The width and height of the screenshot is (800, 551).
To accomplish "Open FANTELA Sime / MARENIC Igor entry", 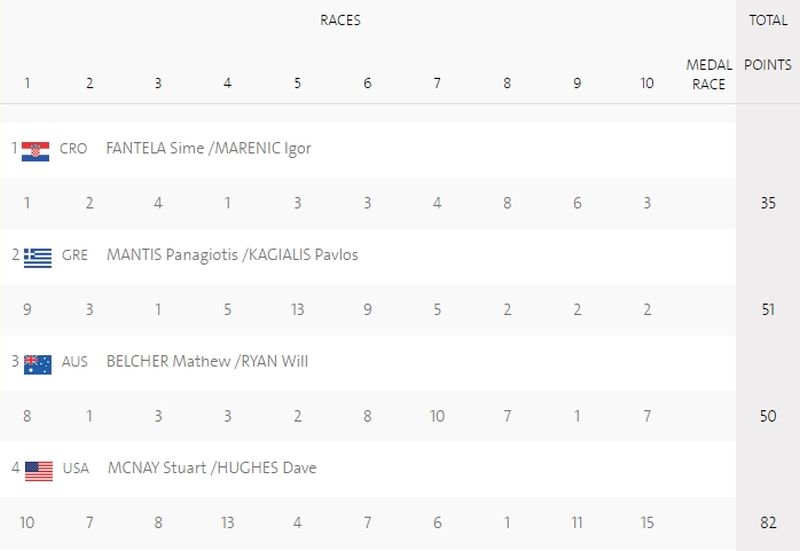I will [x=208, y=148].
